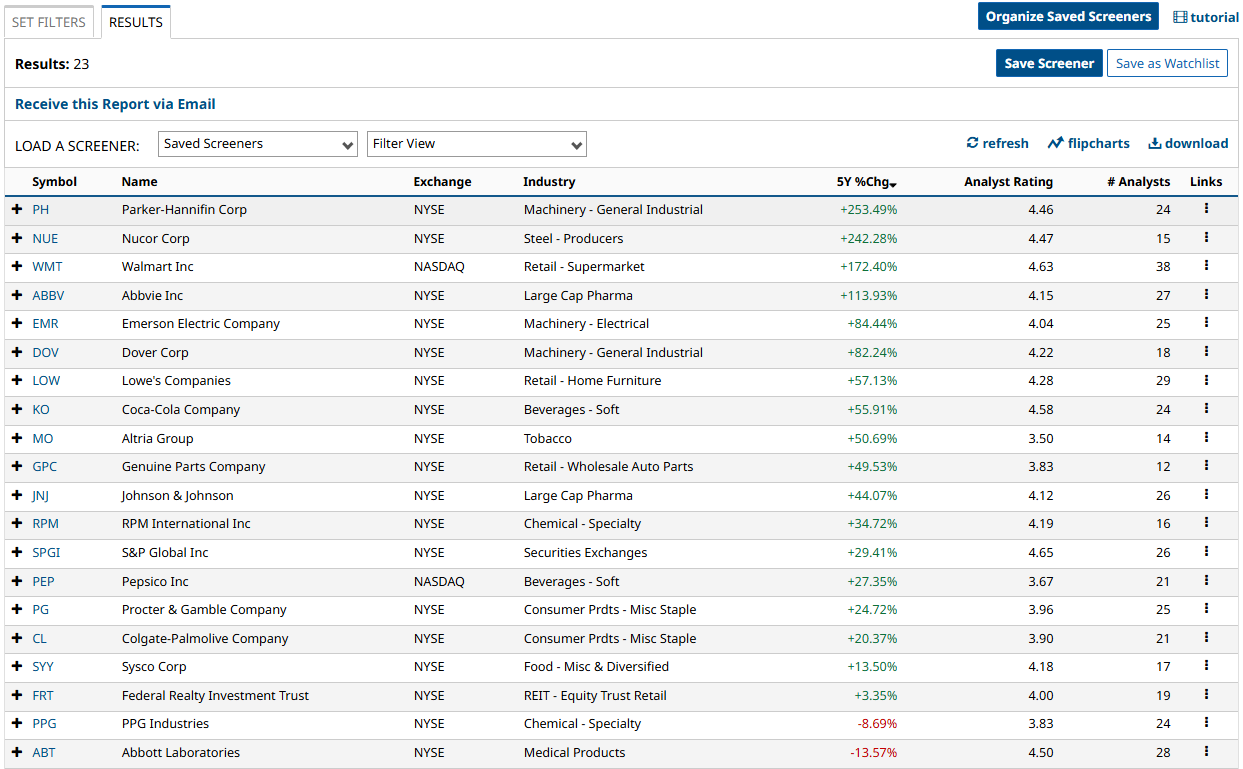The width and height of the screenshot is (1243, 769).
Task: Click the download icon
Action: (x=1154, y=143)
